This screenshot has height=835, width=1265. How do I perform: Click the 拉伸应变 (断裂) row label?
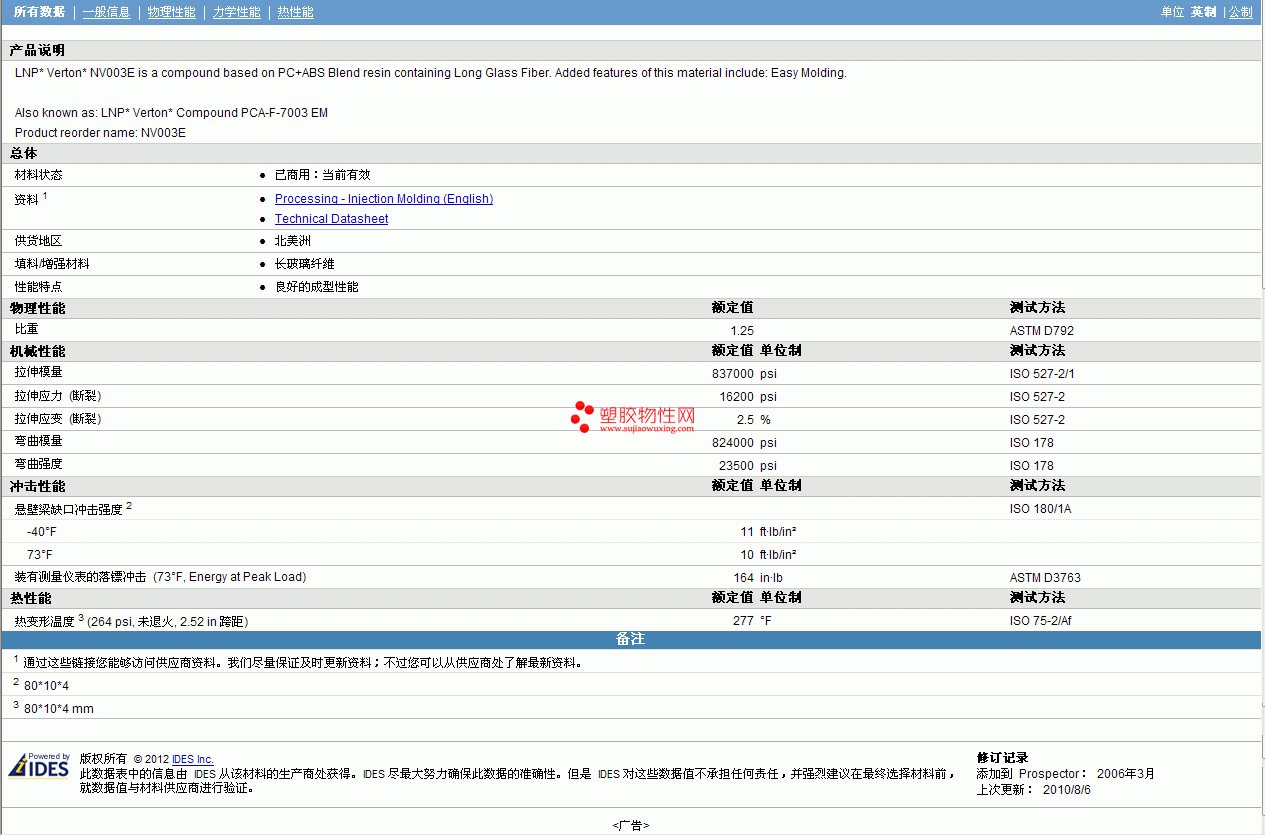coord(58,419)
